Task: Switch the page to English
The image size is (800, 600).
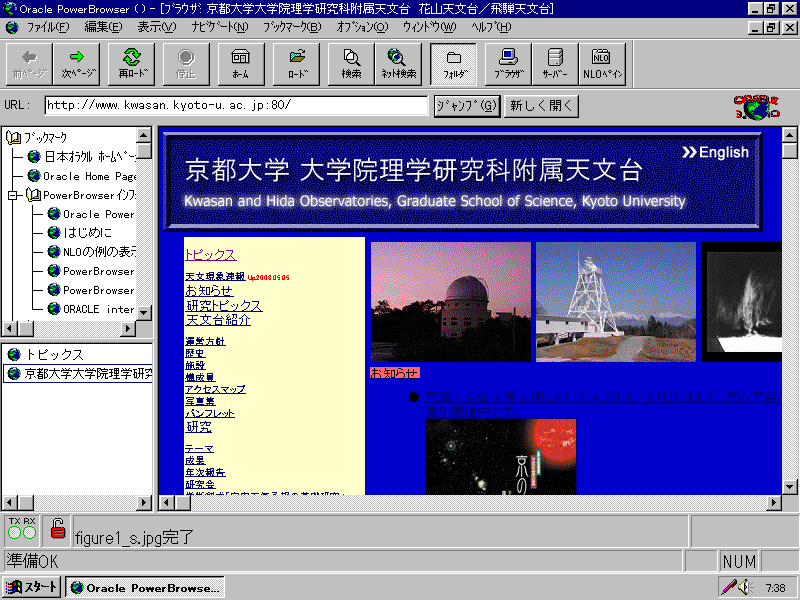Action: click(715, 152)
